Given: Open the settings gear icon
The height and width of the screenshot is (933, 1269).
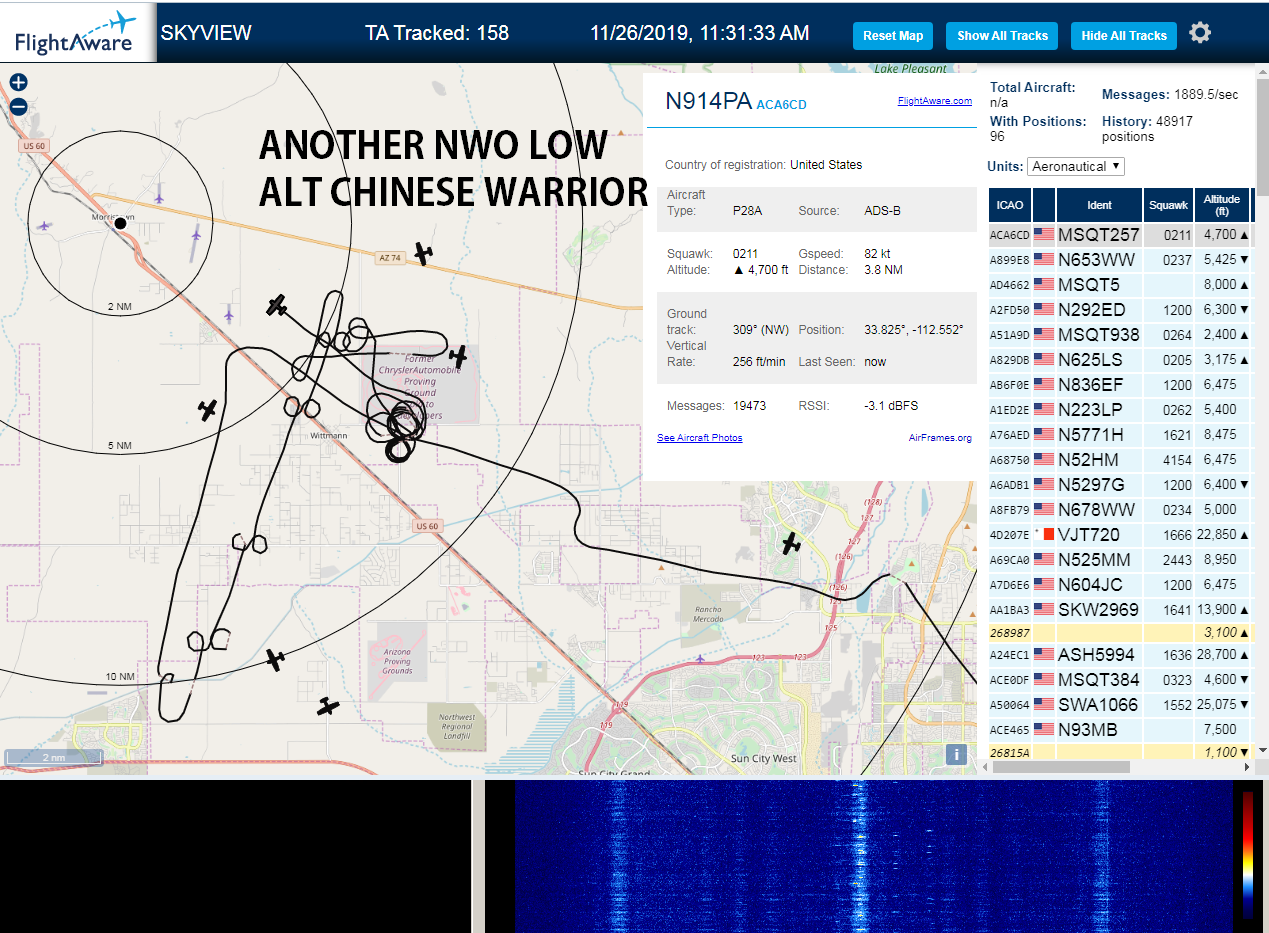Looking at the screenshot, I should 1200,33.
